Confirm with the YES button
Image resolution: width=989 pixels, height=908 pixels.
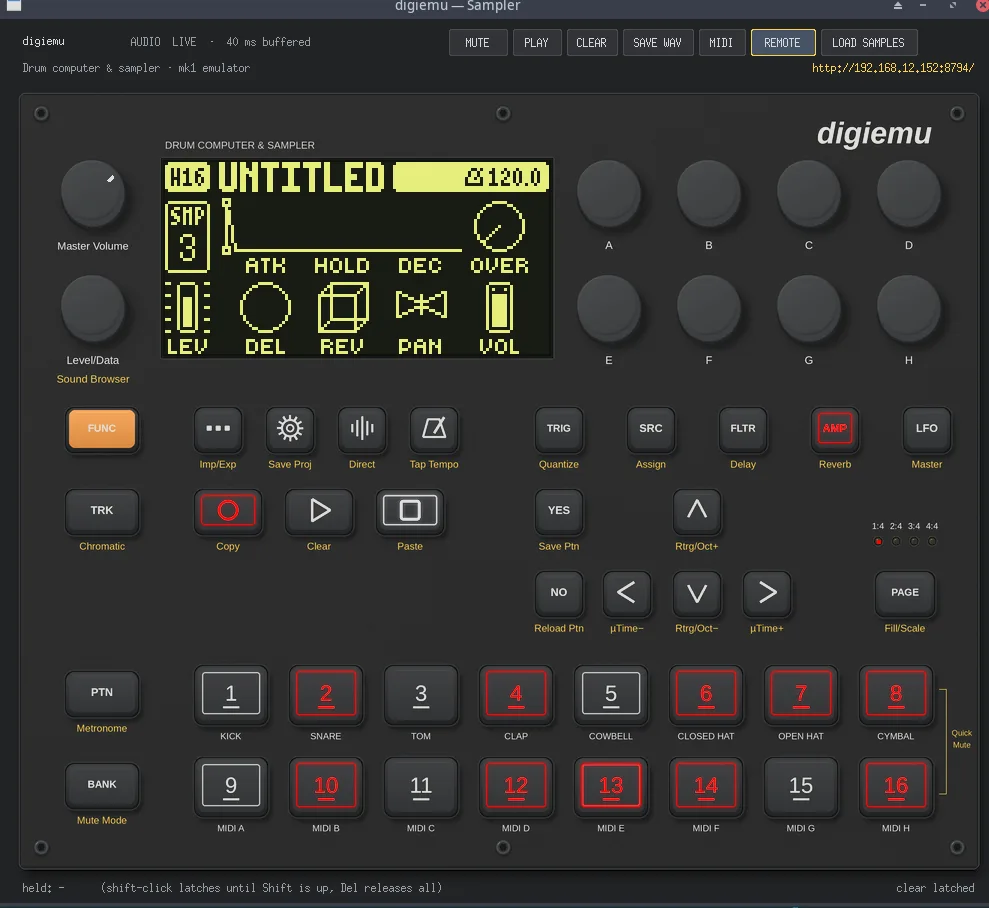559,511
